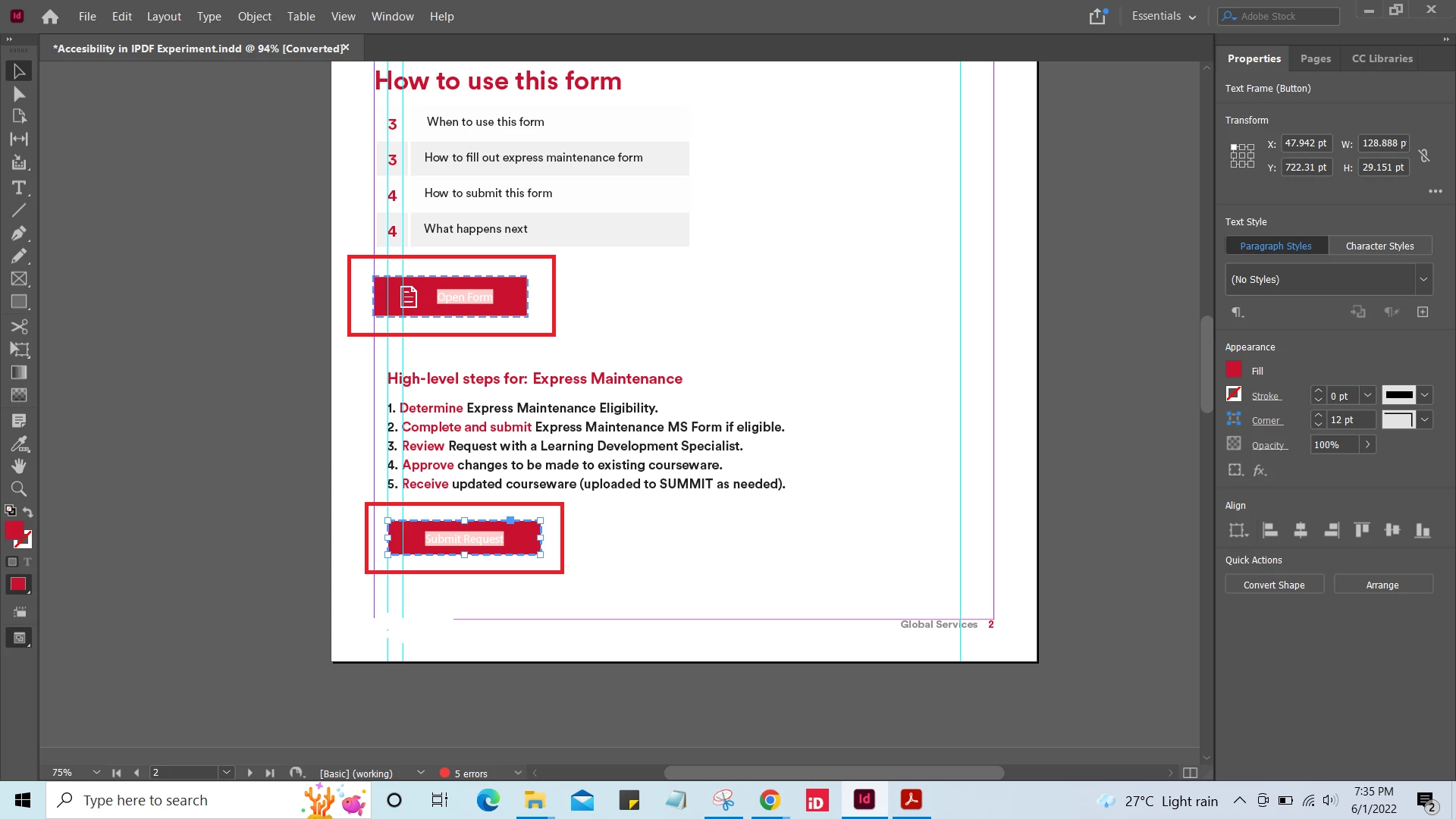Open the Object menu
Image resolution: width=1456 pixels, height=819 pixels.
[254, 16]
